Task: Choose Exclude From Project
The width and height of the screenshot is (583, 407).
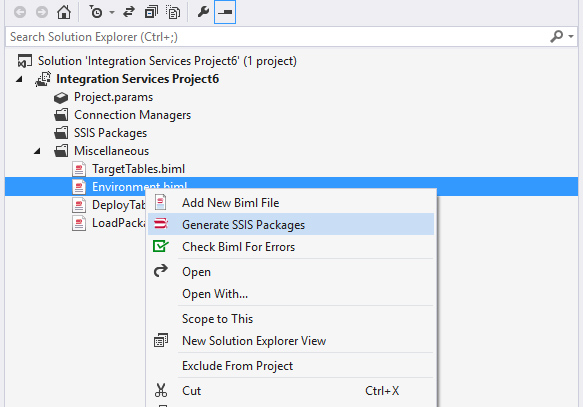Action: coord(291,366)
